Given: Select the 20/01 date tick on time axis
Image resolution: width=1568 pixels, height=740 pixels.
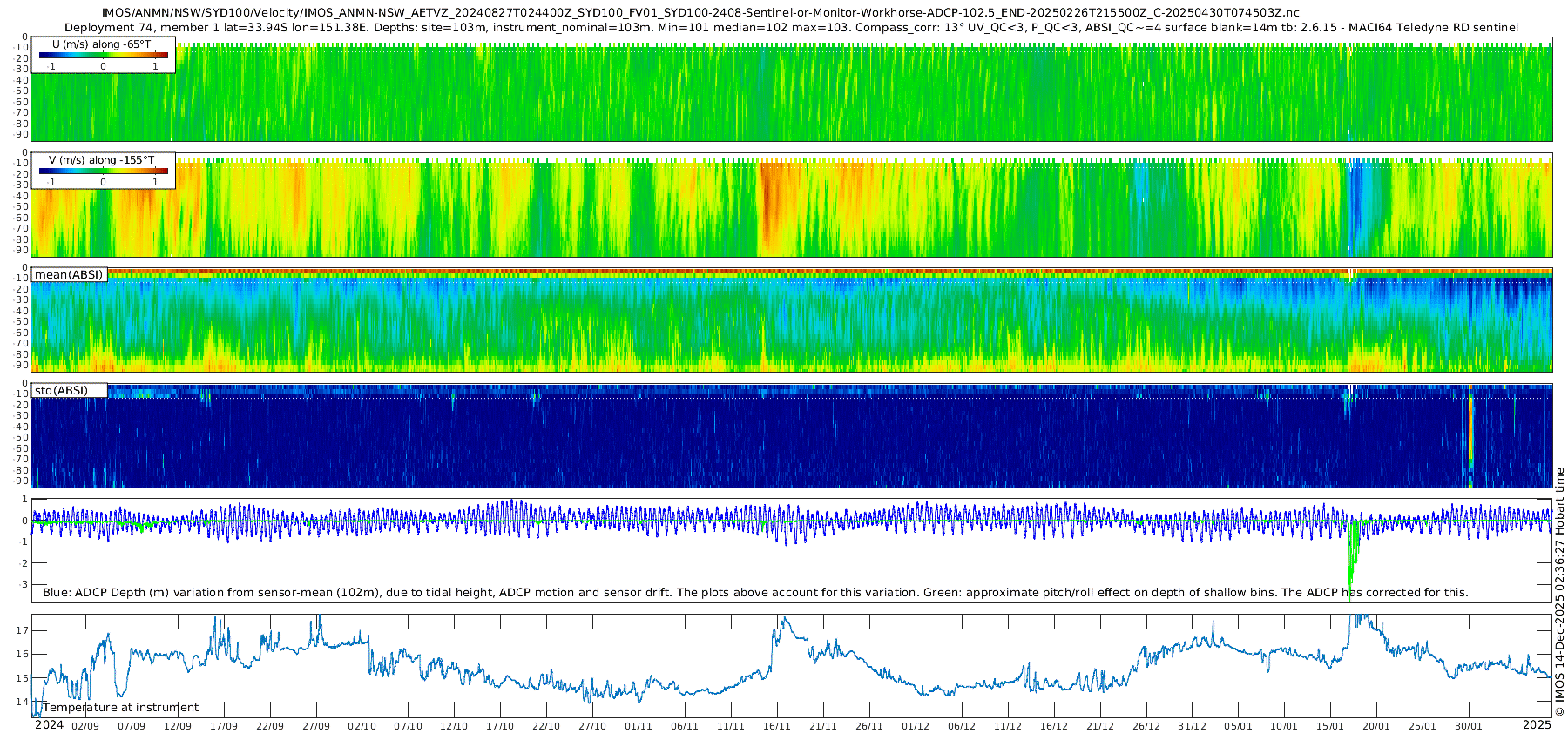Looking at the screenshot, I should coord(1375,726).
